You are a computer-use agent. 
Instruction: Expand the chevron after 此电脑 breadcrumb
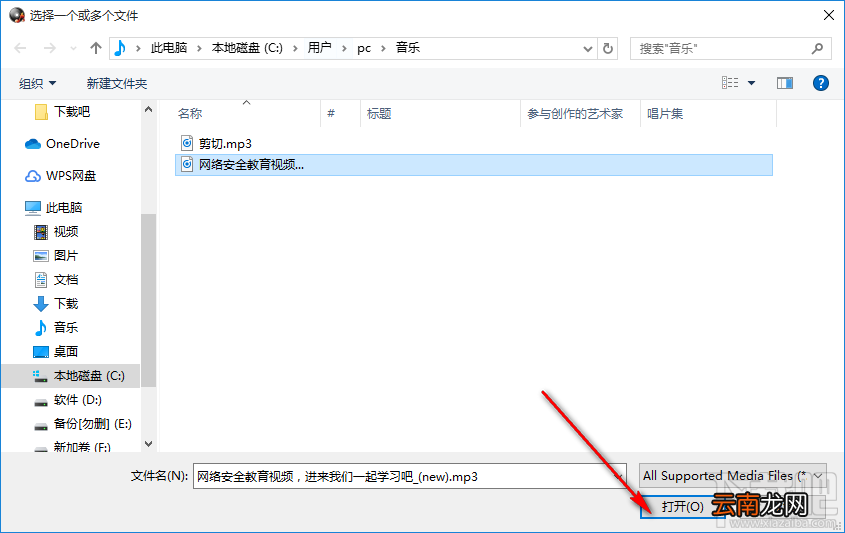(x=199, y=49)
